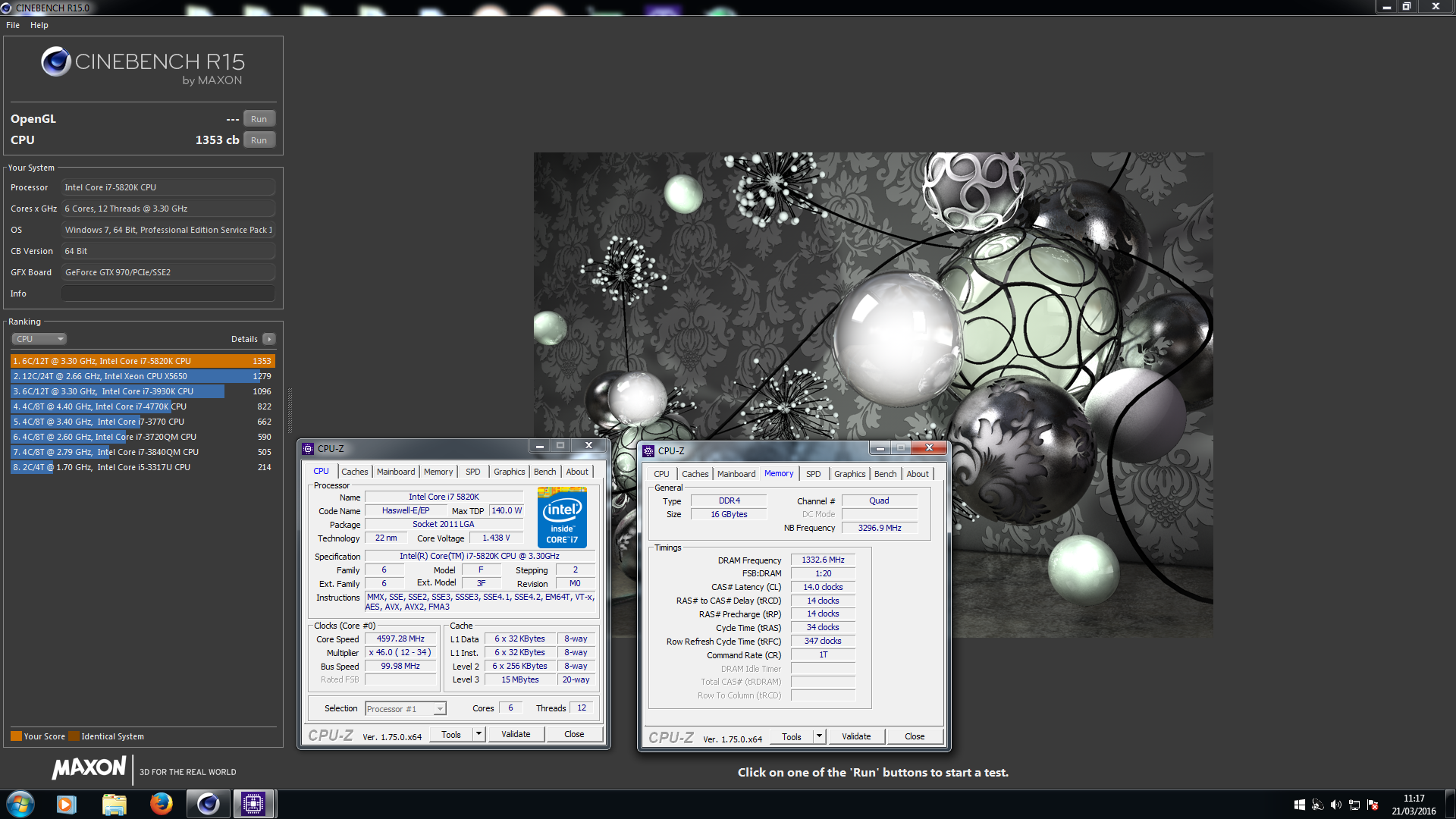Minimize the CPU-Z CPU window
1456x819 pixels.
pos(539,446)
